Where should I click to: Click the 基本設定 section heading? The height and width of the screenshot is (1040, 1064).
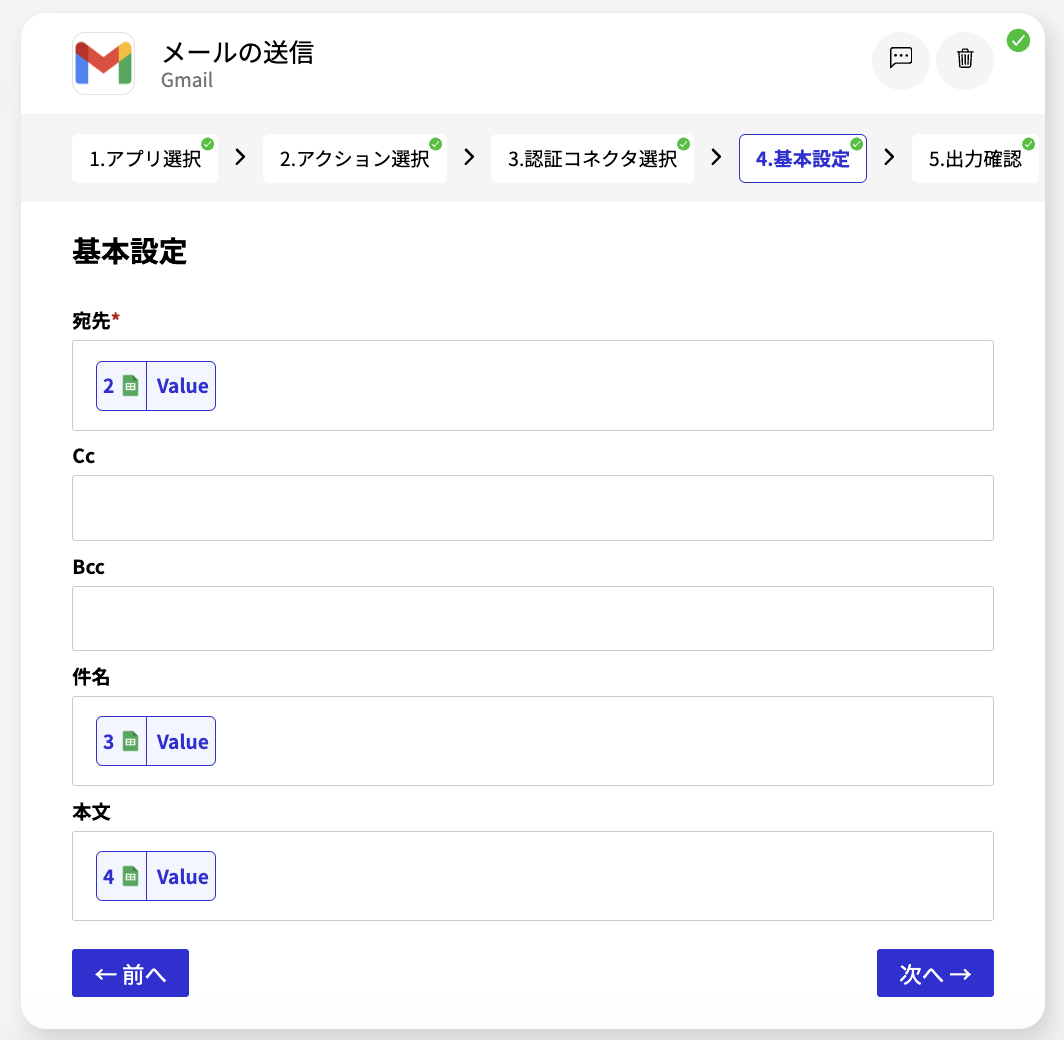point(130,251)
